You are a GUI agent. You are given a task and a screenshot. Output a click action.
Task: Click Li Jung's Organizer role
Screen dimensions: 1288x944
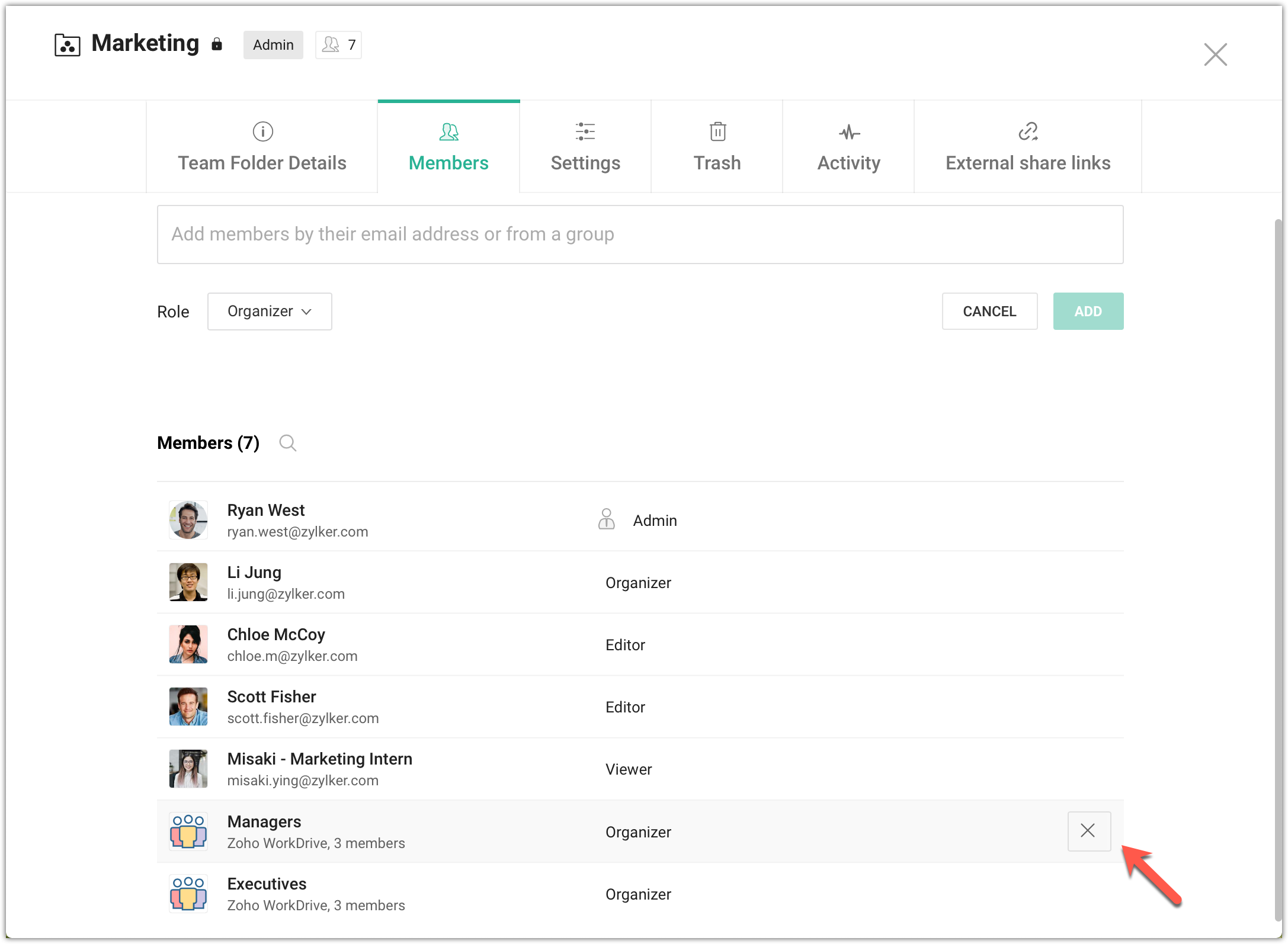pyautogui.click(x=638, y=583)
